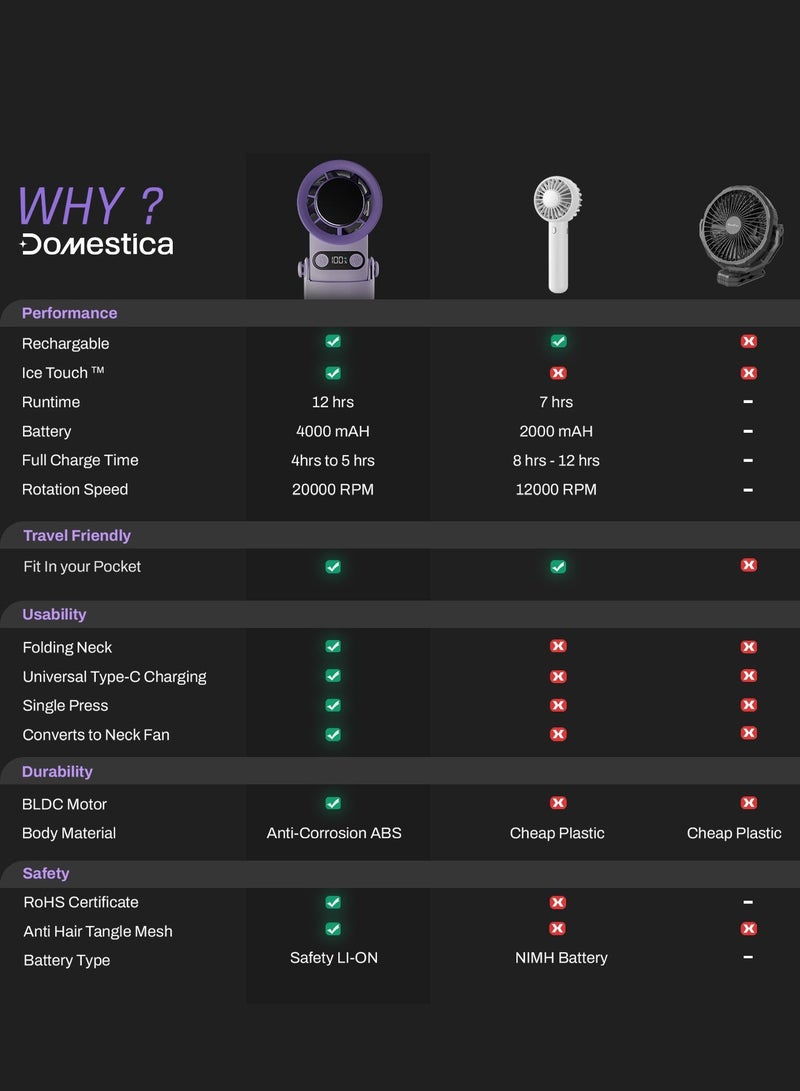Click the white fan's Folding Neck red X
This screenshot has width=800, height=1091.
[x=558, y=647]
